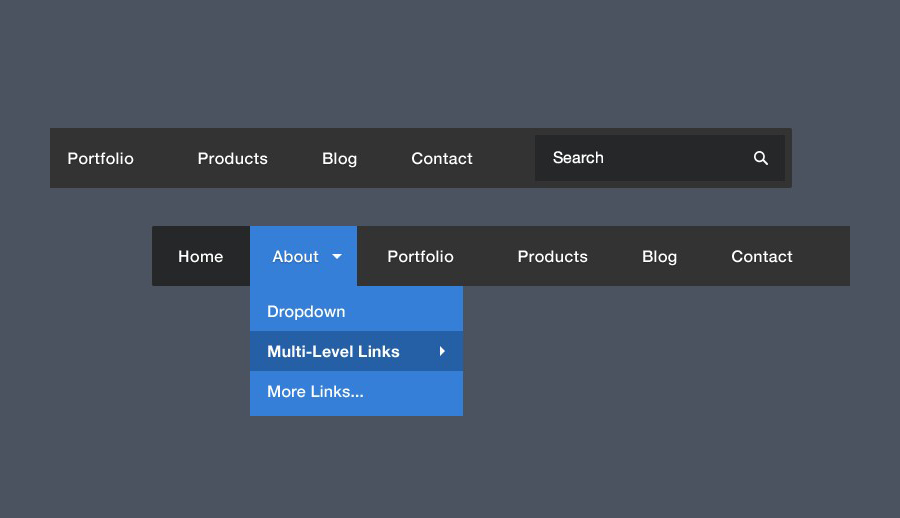
Task: Click the magnifier search icon
Action: (x=761, y=158)
